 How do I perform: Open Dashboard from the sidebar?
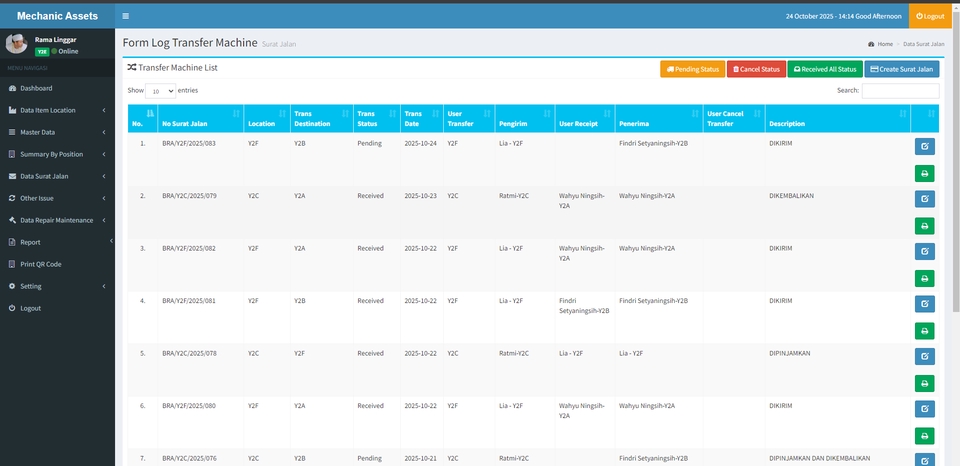[36, 88]
